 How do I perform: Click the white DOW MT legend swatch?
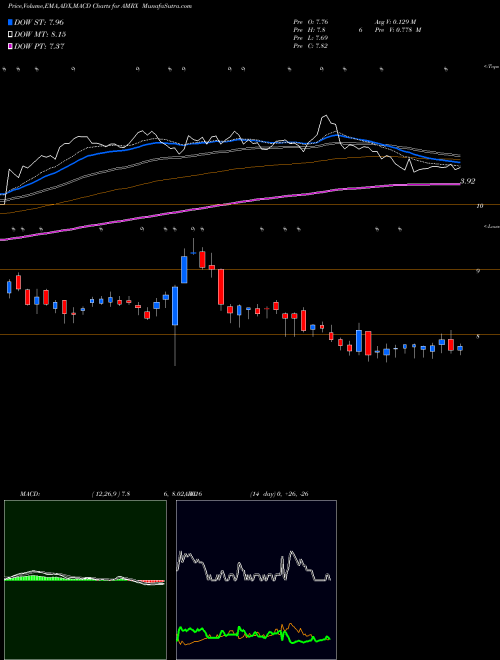point(10,35)
